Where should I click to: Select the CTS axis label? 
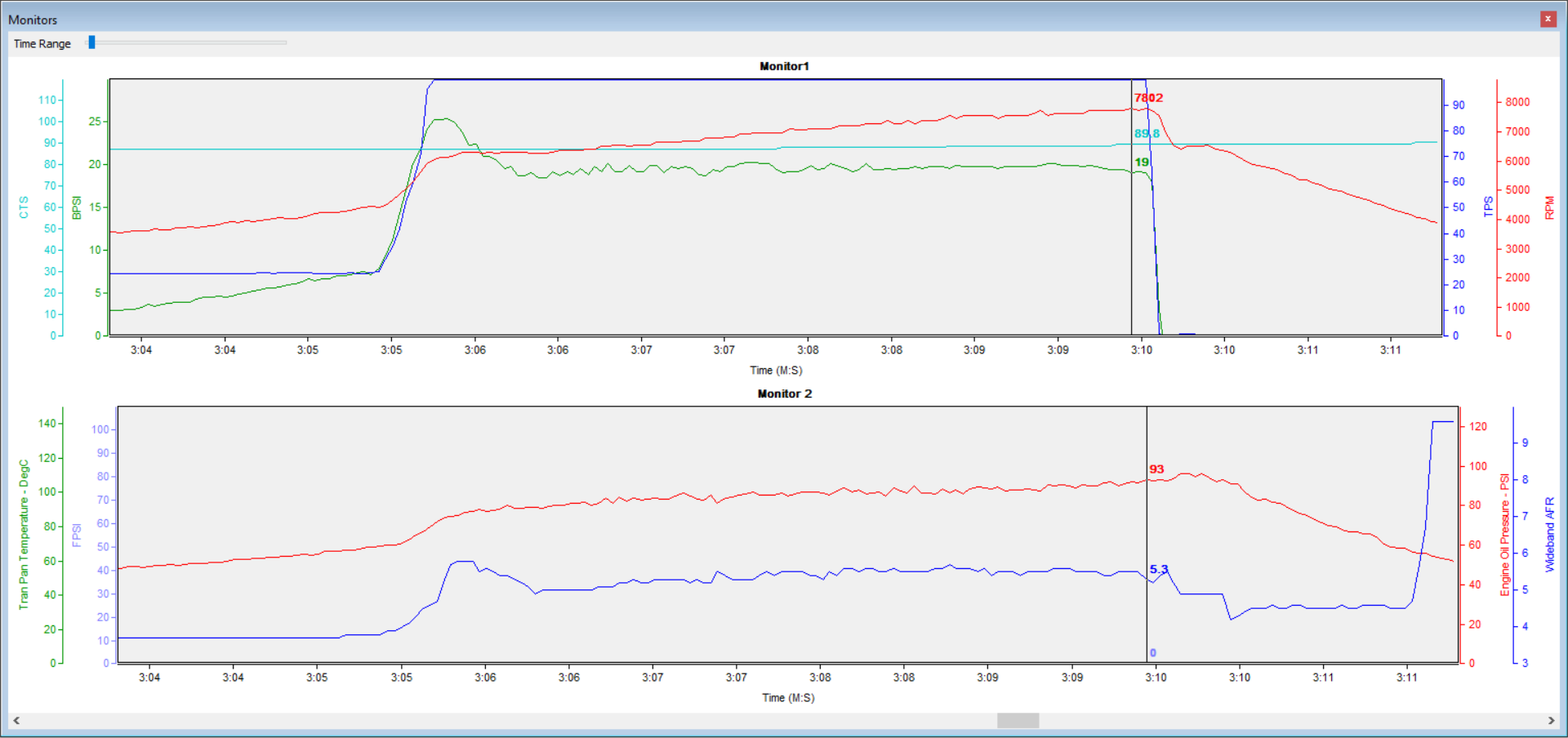[x=24, y=207]
